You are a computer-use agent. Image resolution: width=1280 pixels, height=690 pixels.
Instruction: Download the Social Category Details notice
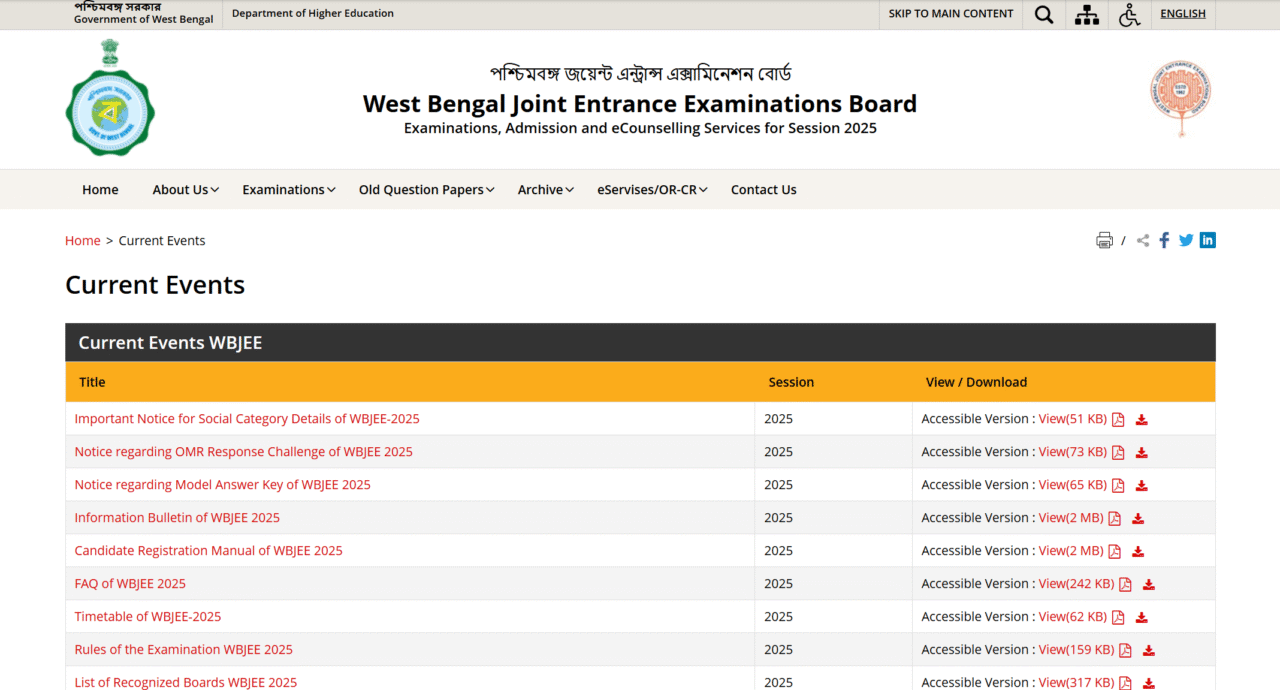coord(1142,420)
